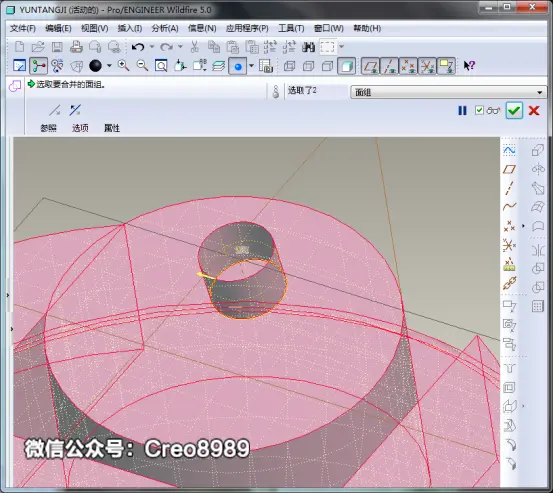Select the Zoom Out magnifier icon
The height and width of the screenshot is (493, 553).
[x=142, y=66]
